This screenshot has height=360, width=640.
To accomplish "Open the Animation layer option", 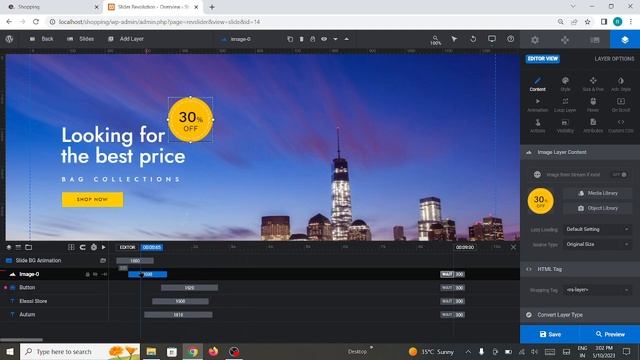I will [x=538, y=105].
